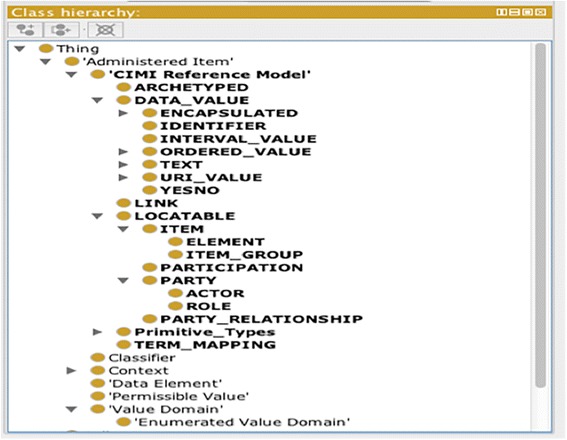
Task: Select the INTERVAL_VALUE class
Action: (238, 139)
